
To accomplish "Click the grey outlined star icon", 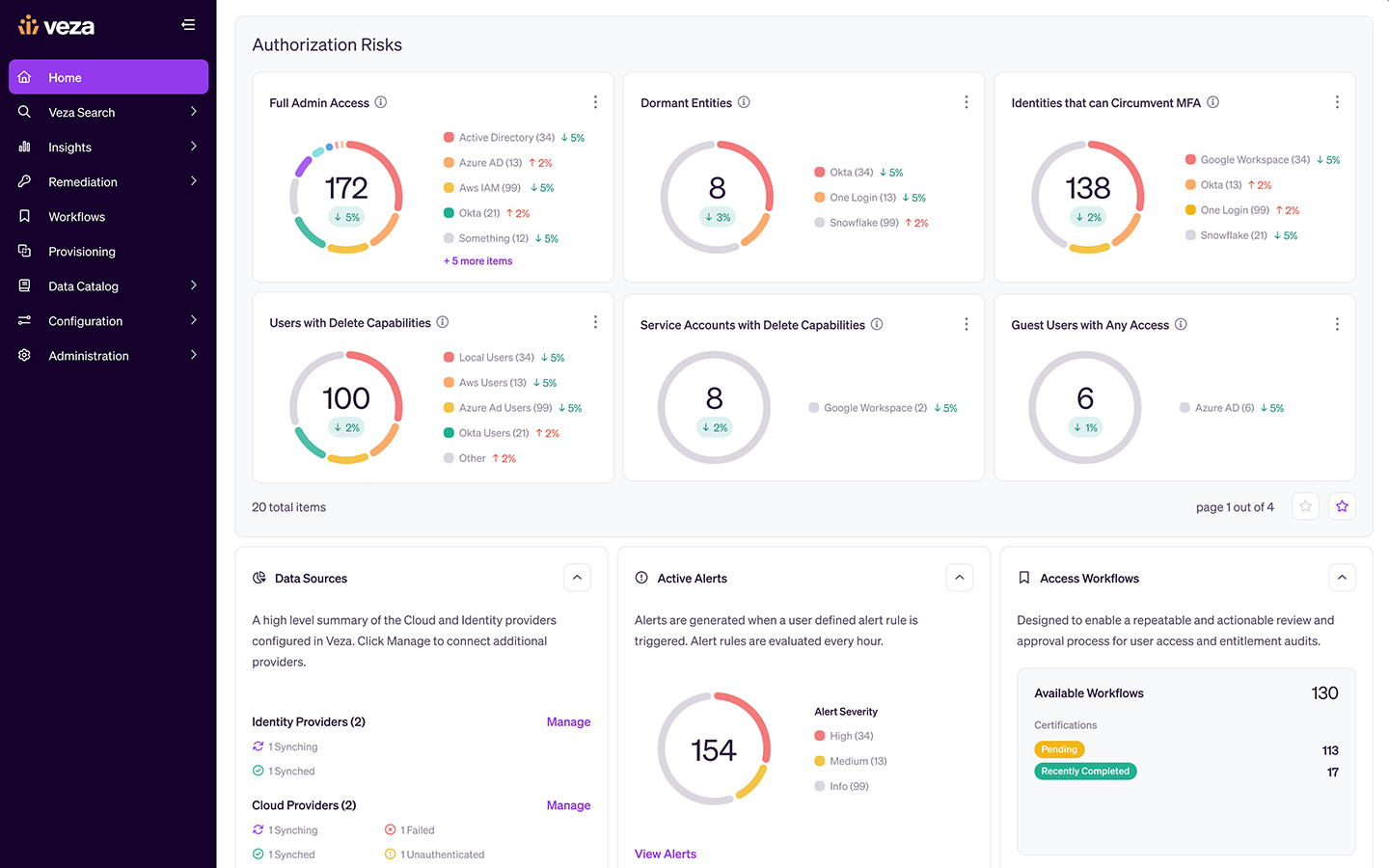I will (x=1305, y=506).
